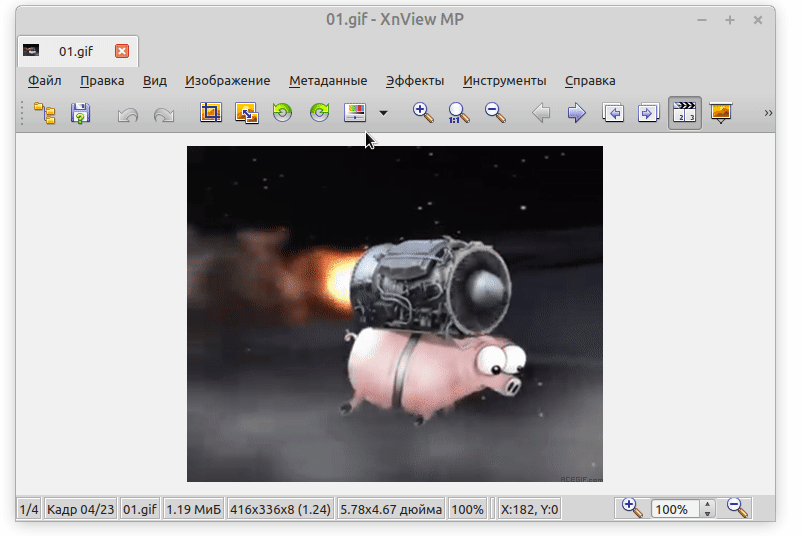Click the "Кадр 04/23" status entry
The image size is (803, 536).
tap(80, 509)
